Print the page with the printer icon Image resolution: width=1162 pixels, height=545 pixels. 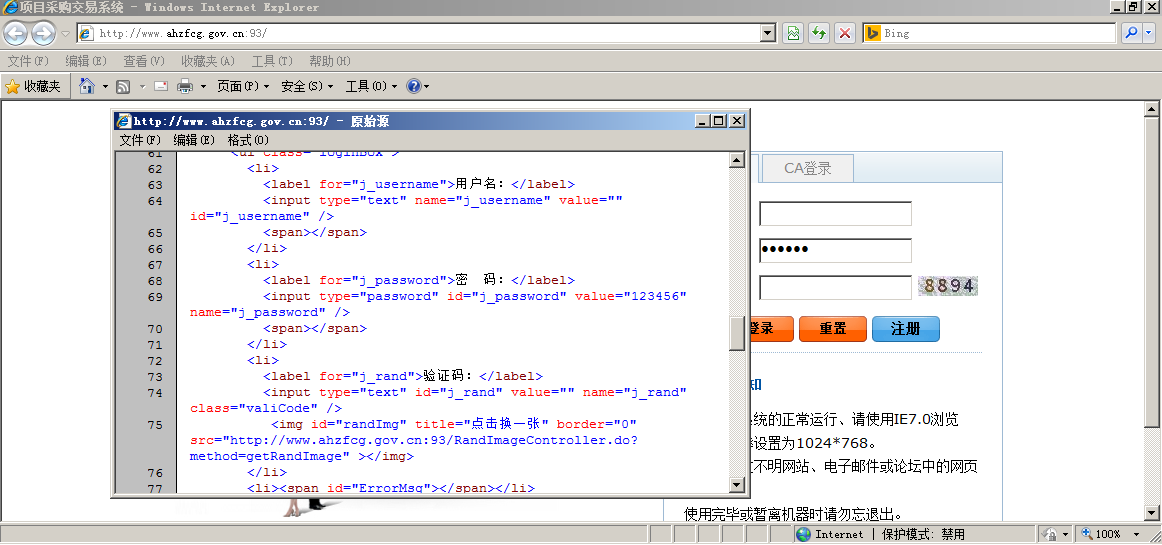pos(185,87)
